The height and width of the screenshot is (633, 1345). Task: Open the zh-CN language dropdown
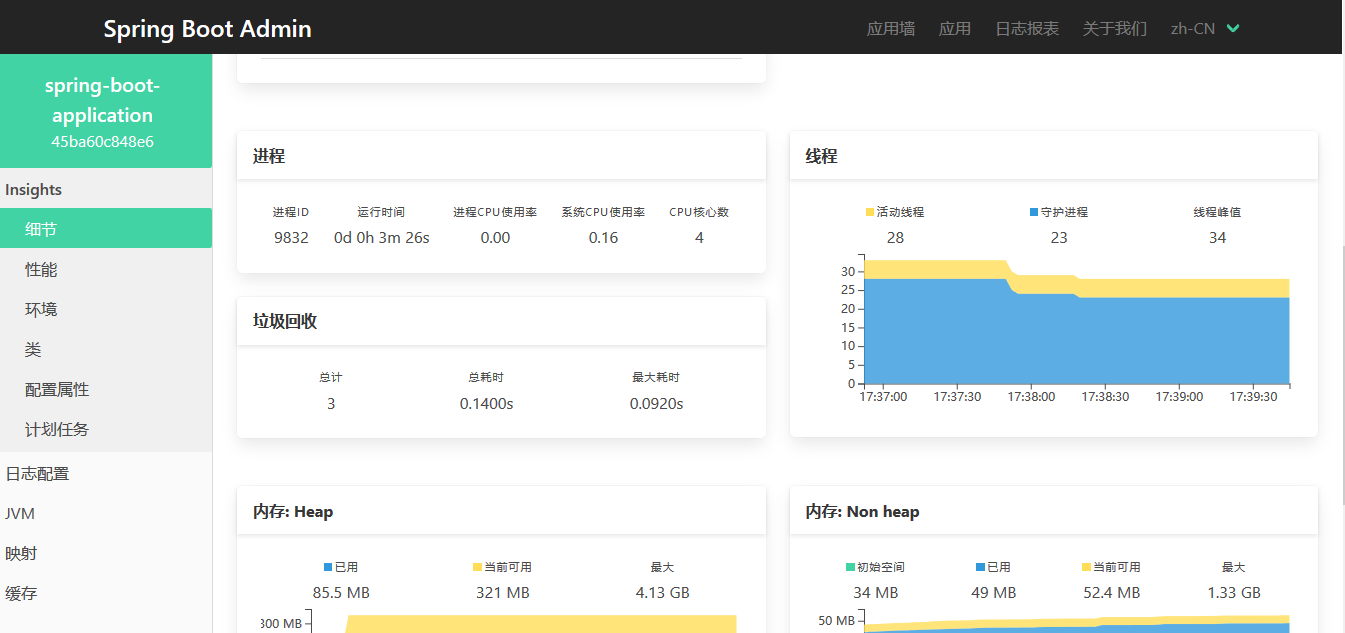tap(1205, 29)
